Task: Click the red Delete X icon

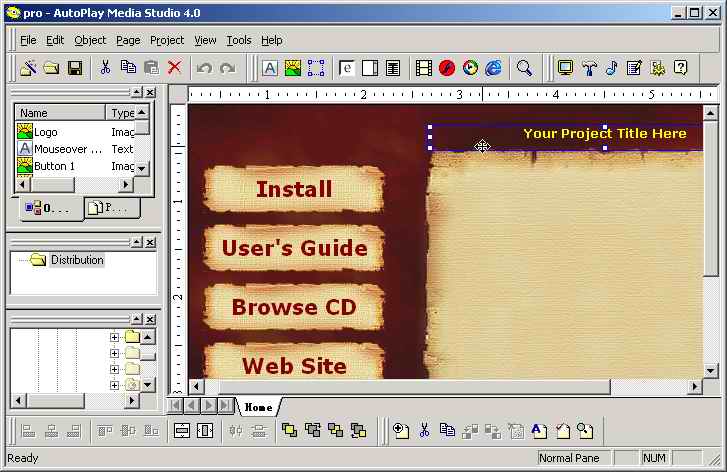Action: [175, 68]
